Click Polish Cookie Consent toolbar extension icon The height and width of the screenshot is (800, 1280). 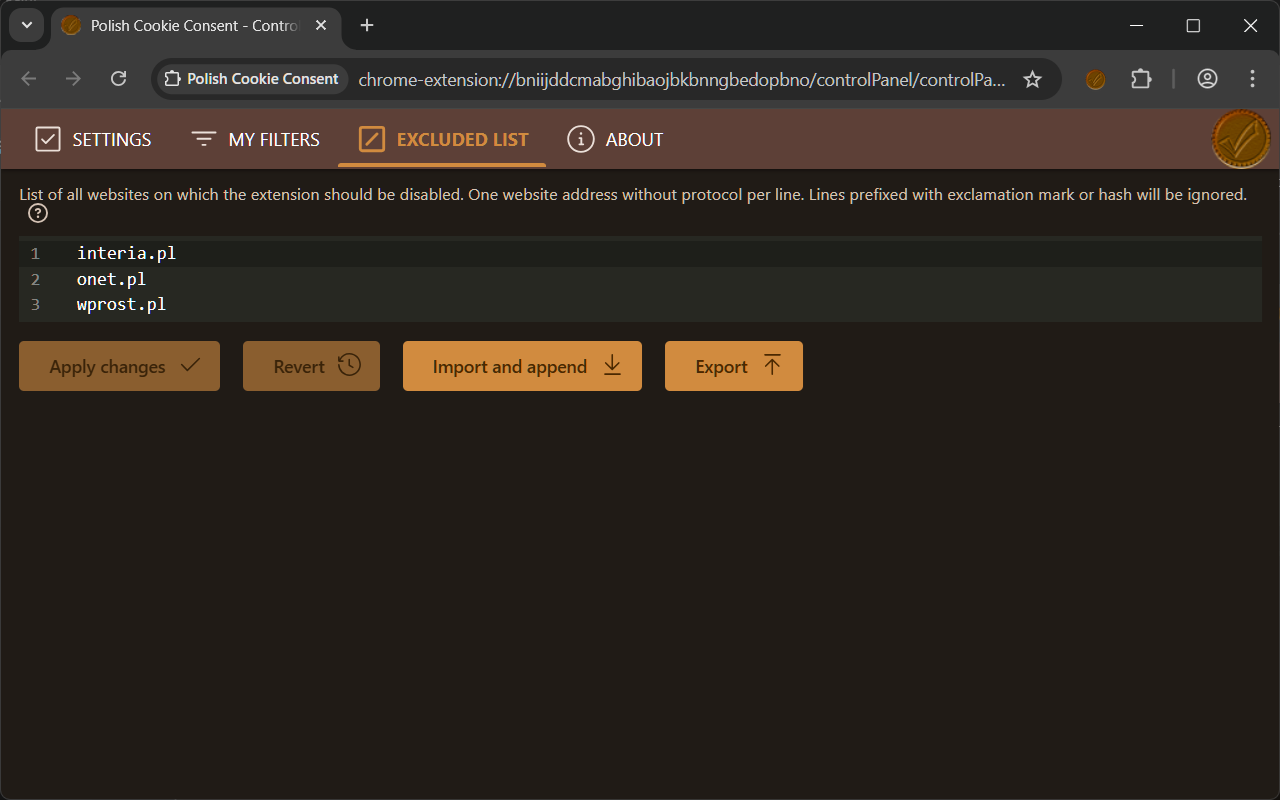tap(1096, 79)
